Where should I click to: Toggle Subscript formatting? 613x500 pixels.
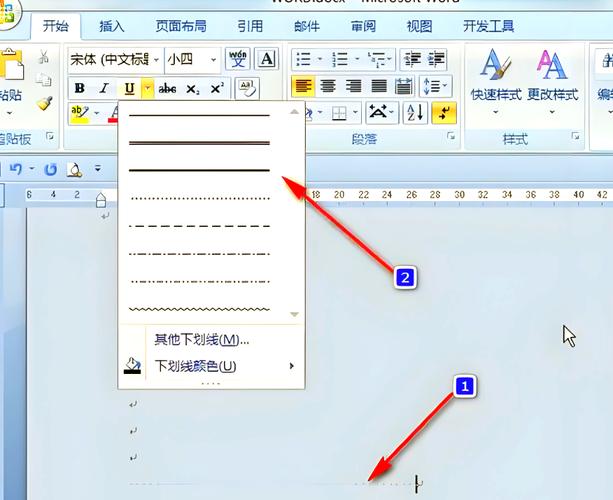pos(192,89)
